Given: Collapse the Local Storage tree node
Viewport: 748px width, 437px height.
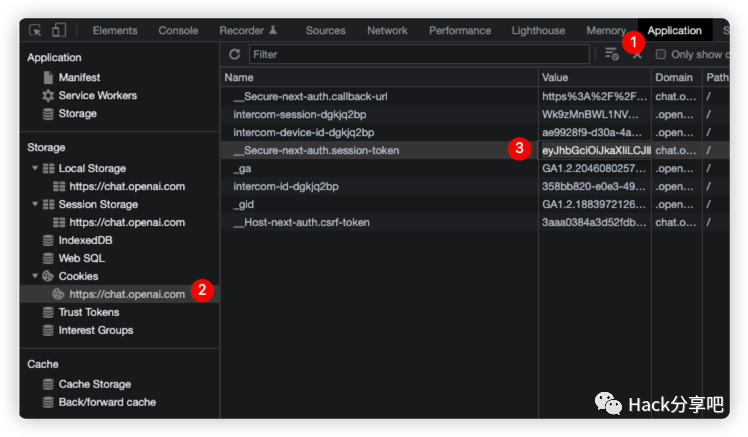Looking at the screenshot, I should tap(35, 168).
